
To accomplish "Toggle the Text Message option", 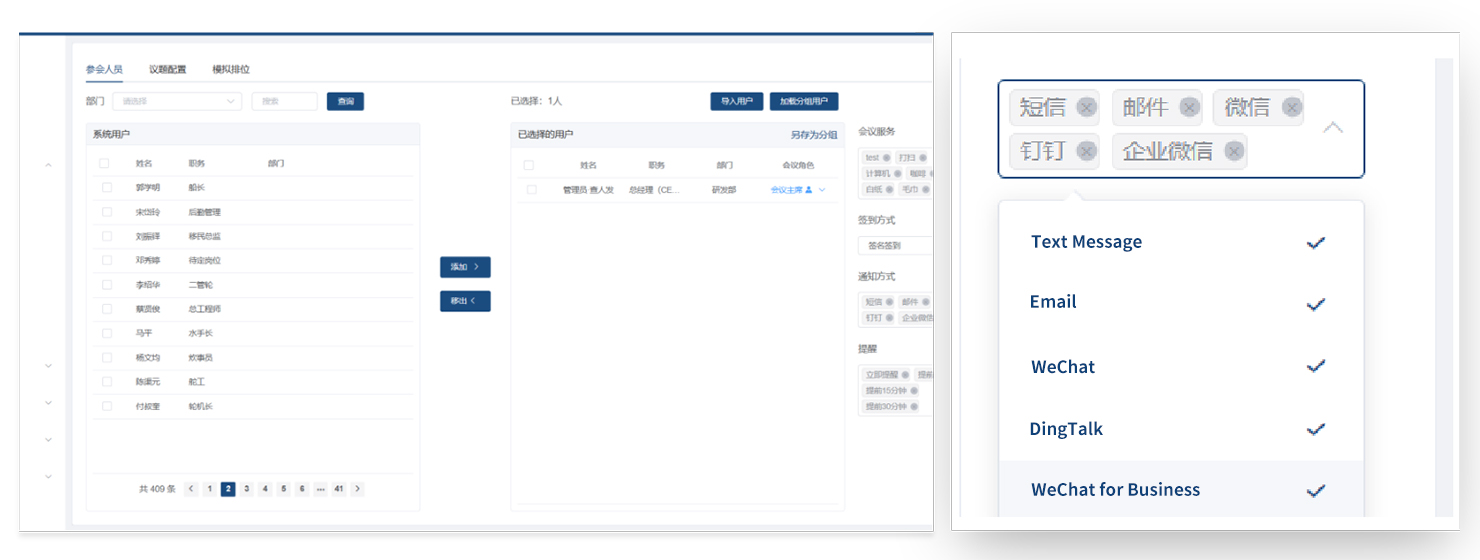I will click(x=1181, y=242).
